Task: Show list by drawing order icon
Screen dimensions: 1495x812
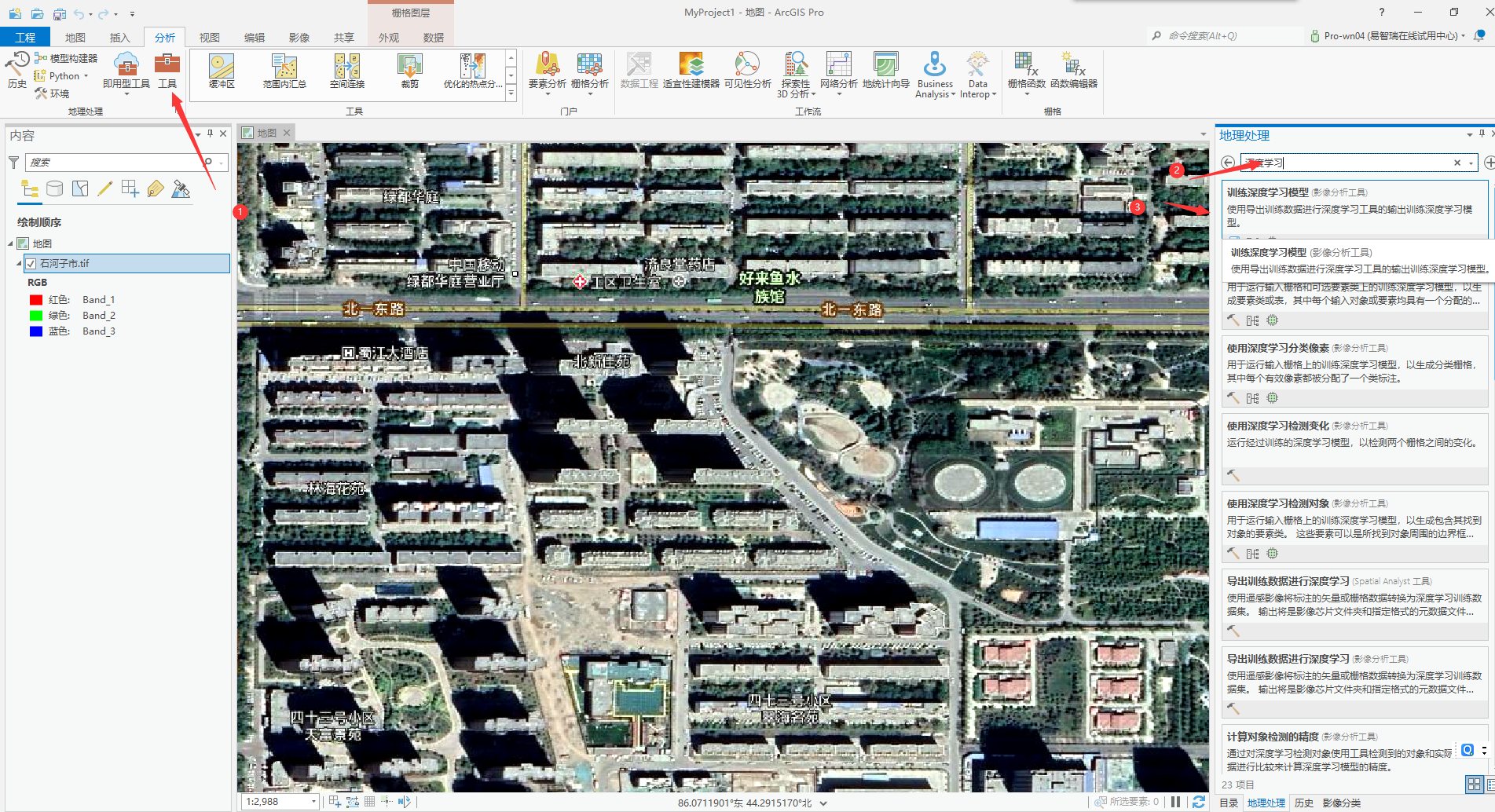Action: pyautogui.click(x=30, y=188)
